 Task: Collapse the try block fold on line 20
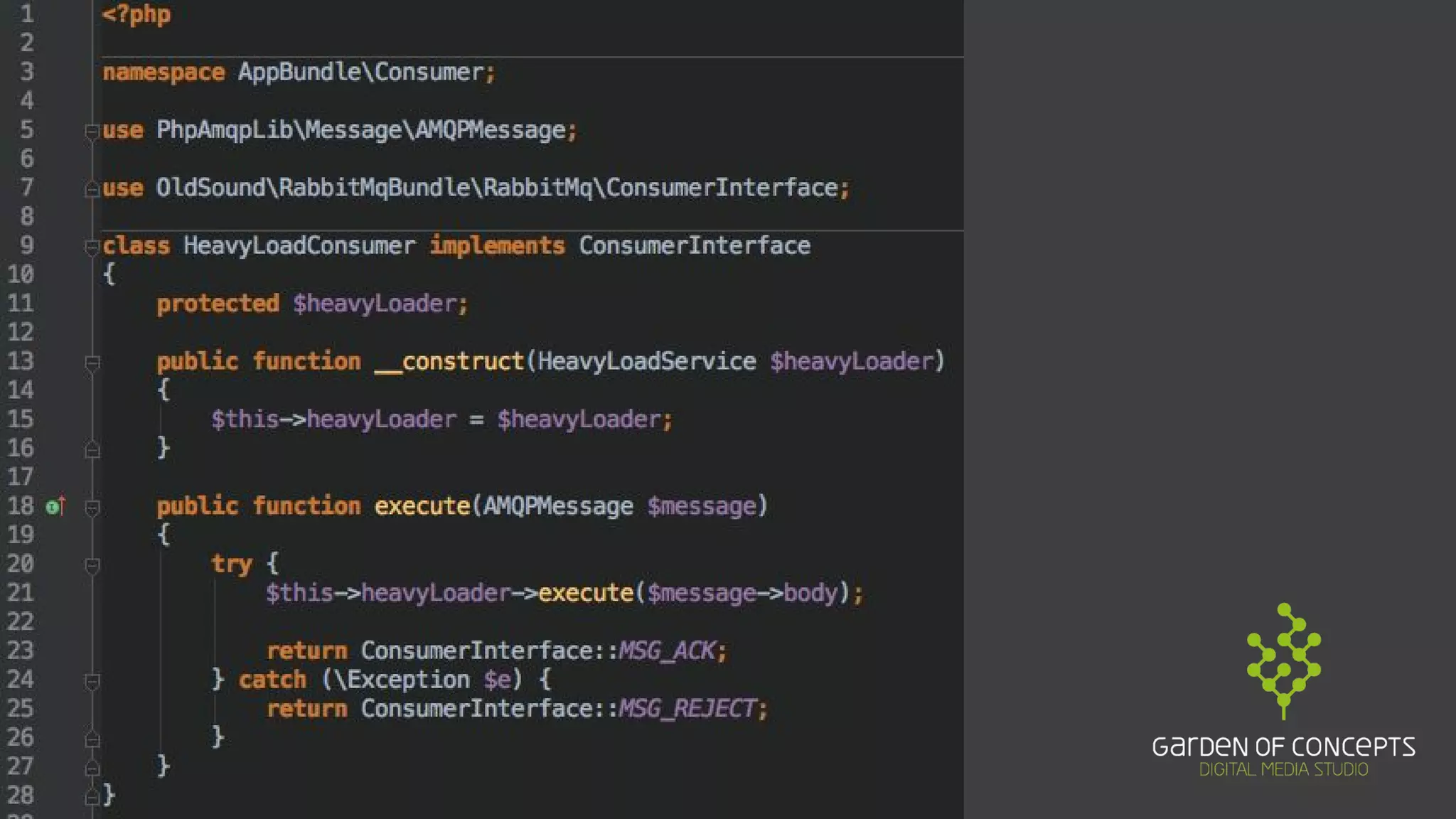[x=92, y=566]
